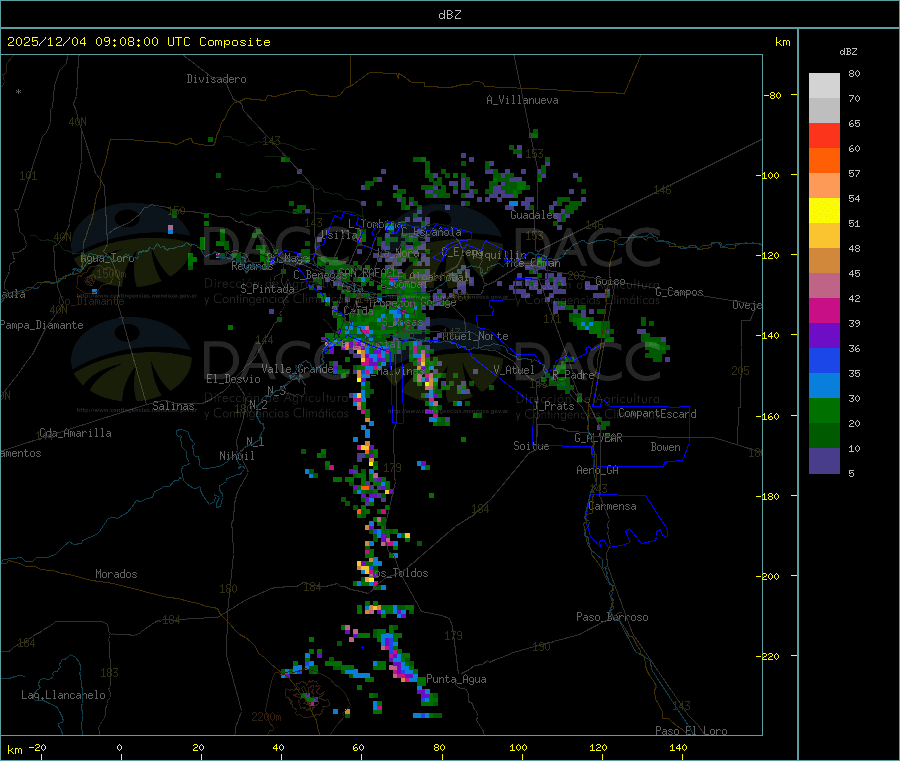Select the 'R_Padre' place label
The width and height of the screenshot is (900, 761).
click(573, 375)
